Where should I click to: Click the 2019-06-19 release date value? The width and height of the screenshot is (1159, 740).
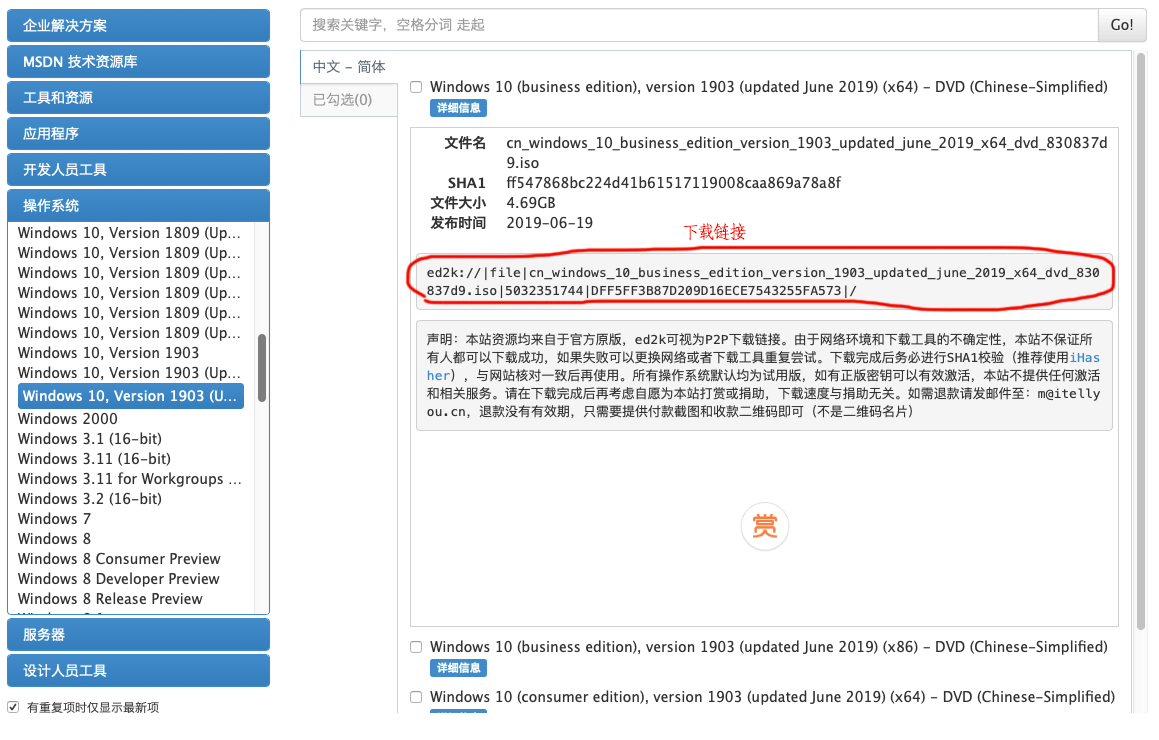(x=549, y=223)
